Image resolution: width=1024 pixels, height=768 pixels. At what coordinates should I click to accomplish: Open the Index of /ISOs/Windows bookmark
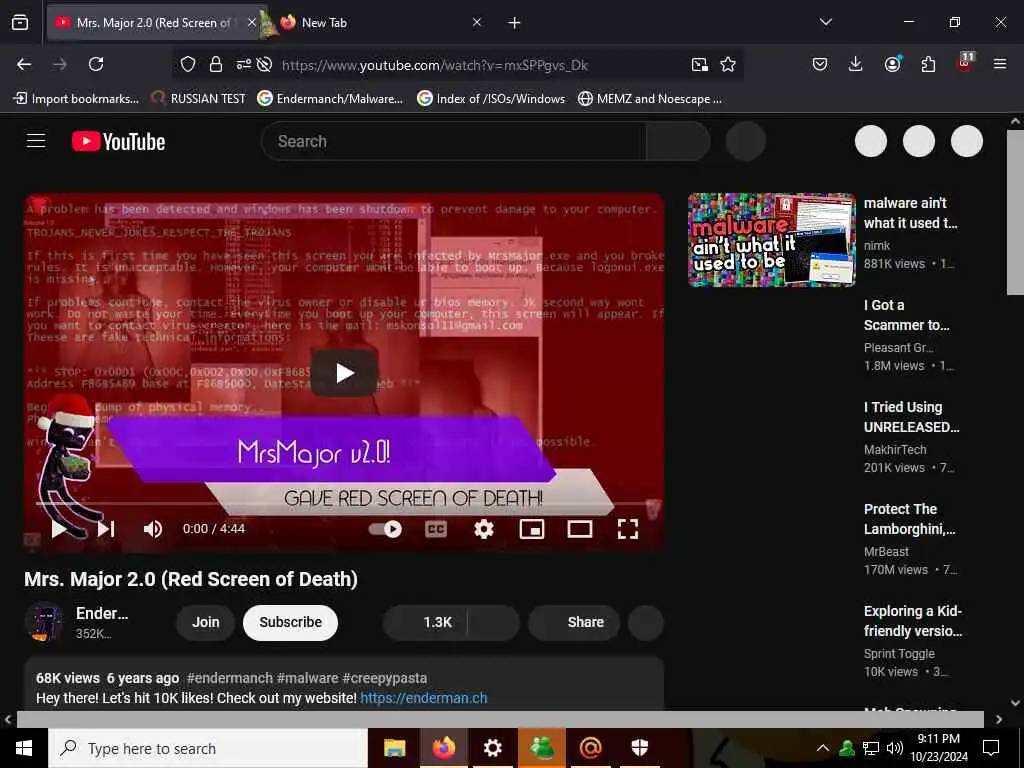coord(491,99)
